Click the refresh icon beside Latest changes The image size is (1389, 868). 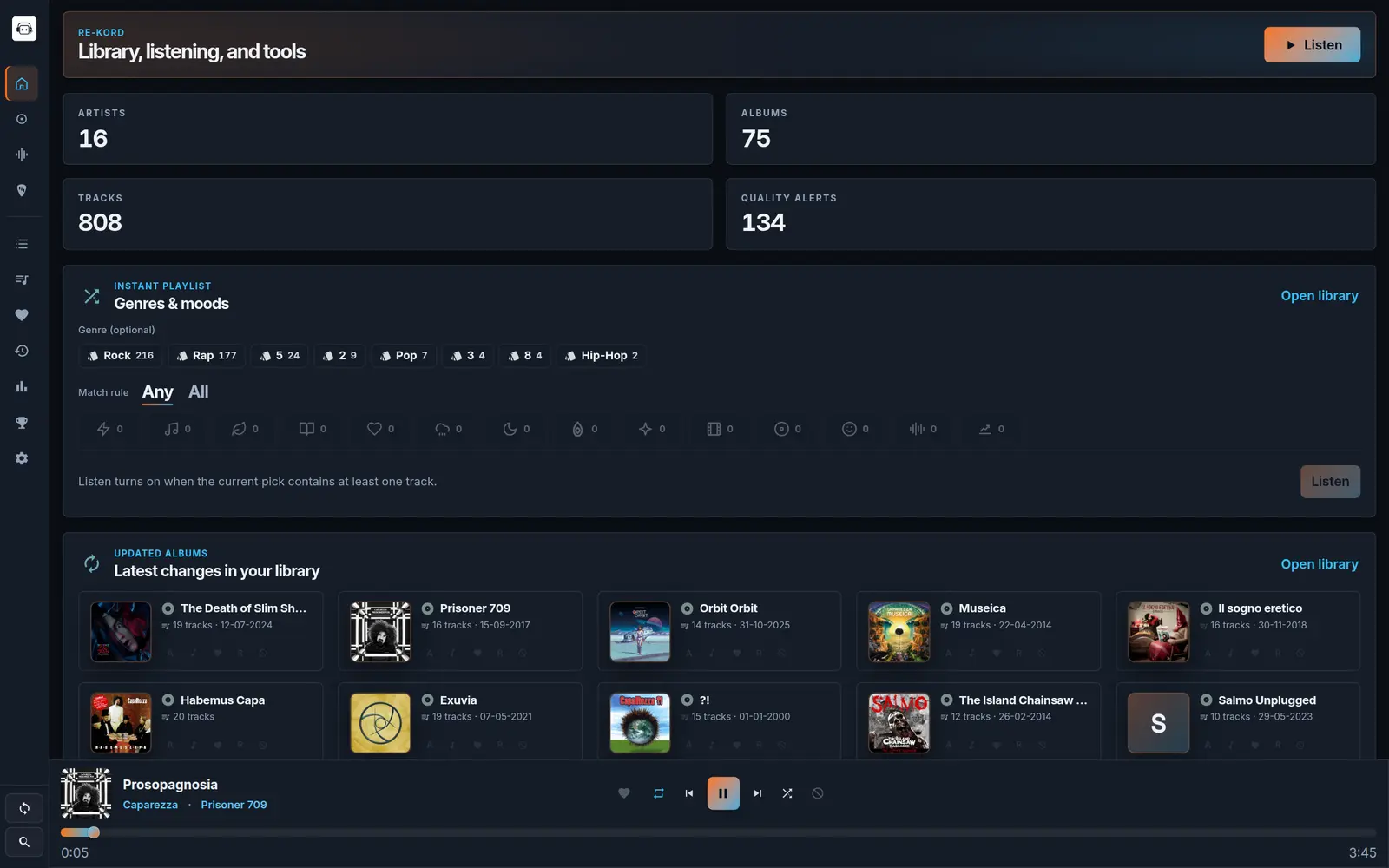[x=91, y=563]
